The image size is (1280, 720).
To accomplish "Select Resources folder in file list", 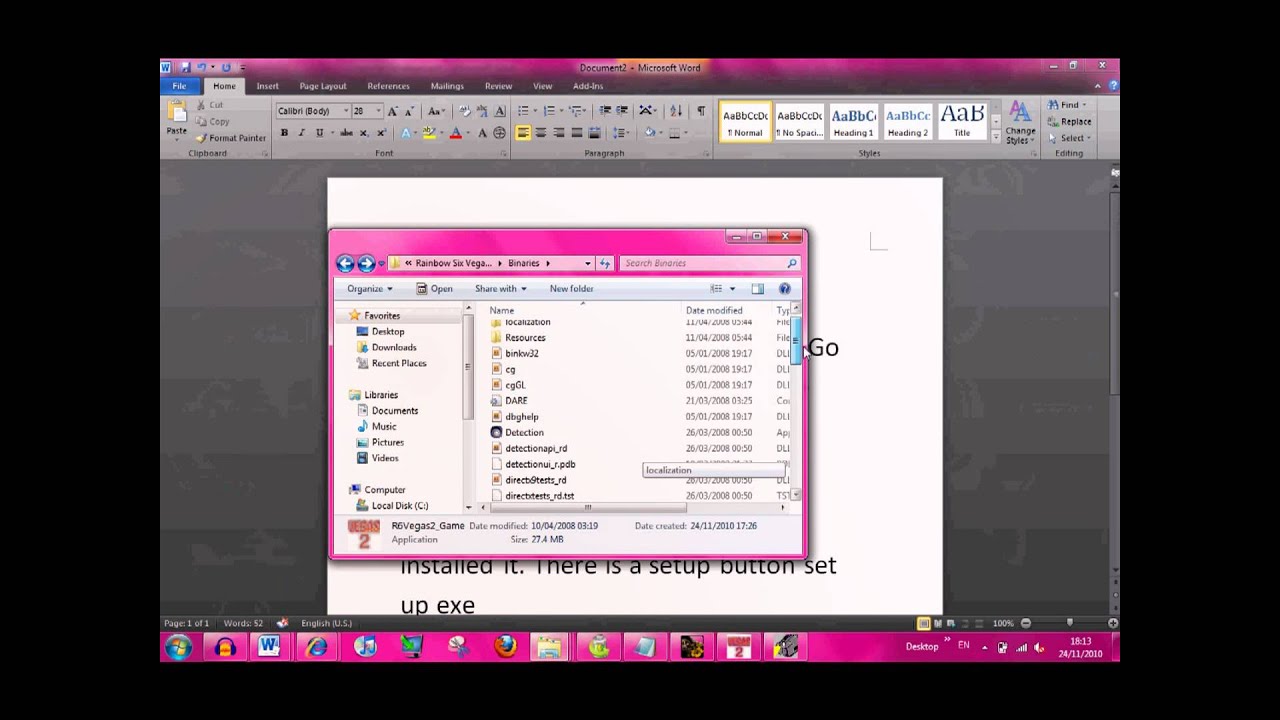I will (x=518, y=338).
